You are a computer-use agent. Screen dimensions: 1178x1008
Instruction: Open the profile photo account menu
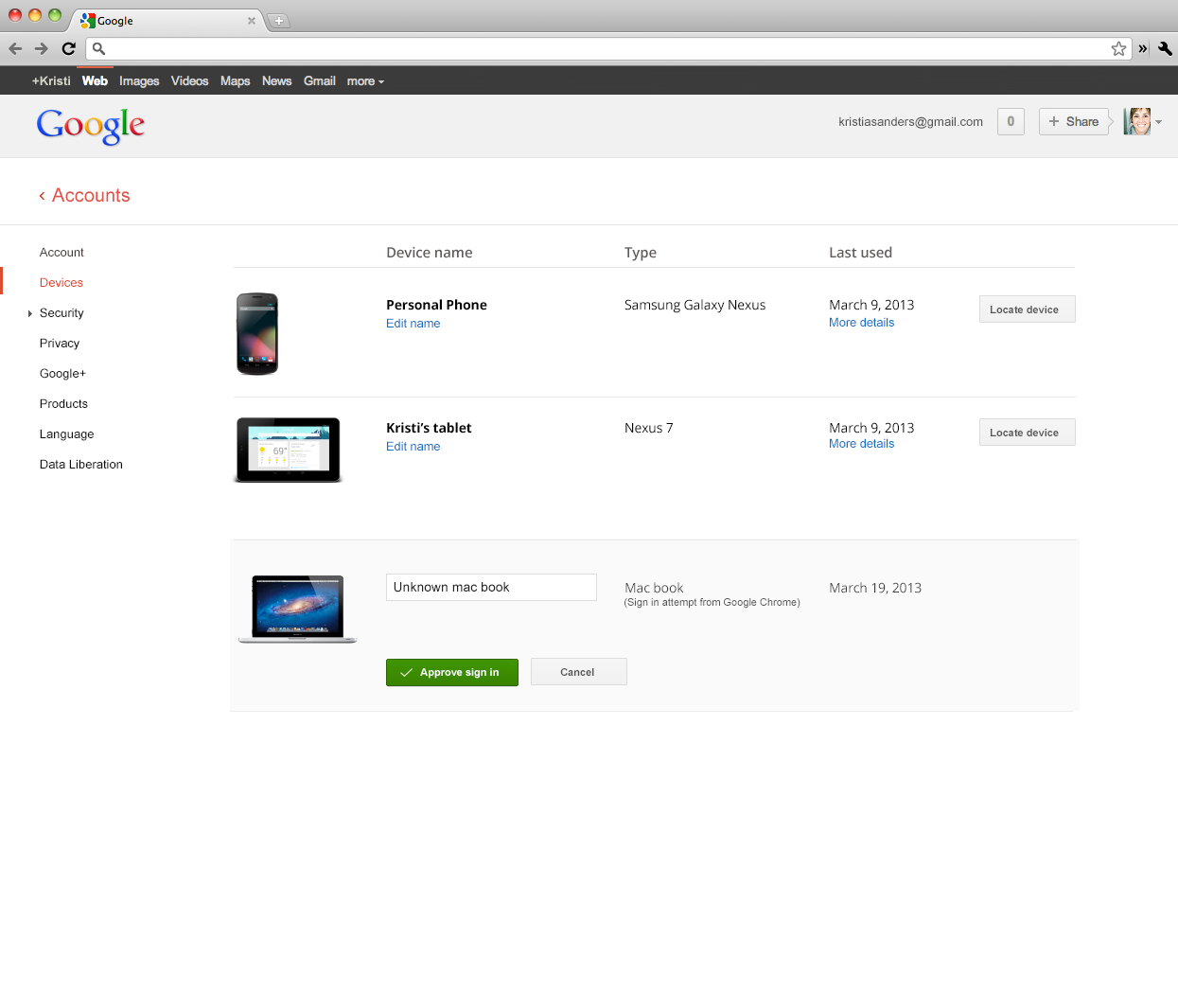coord(1142,121)
